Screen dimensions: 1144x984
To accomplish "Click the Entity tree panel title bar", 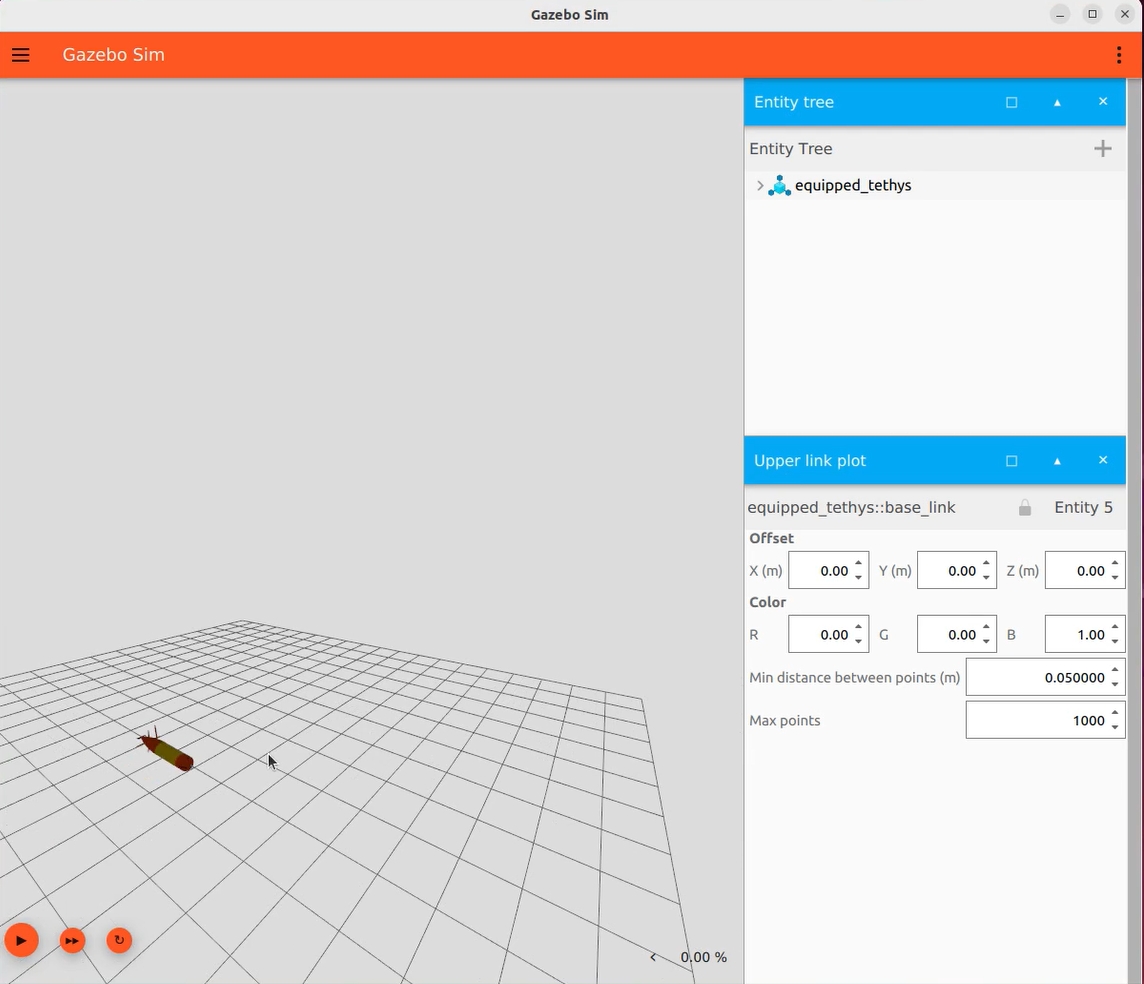I will (935, 102).
